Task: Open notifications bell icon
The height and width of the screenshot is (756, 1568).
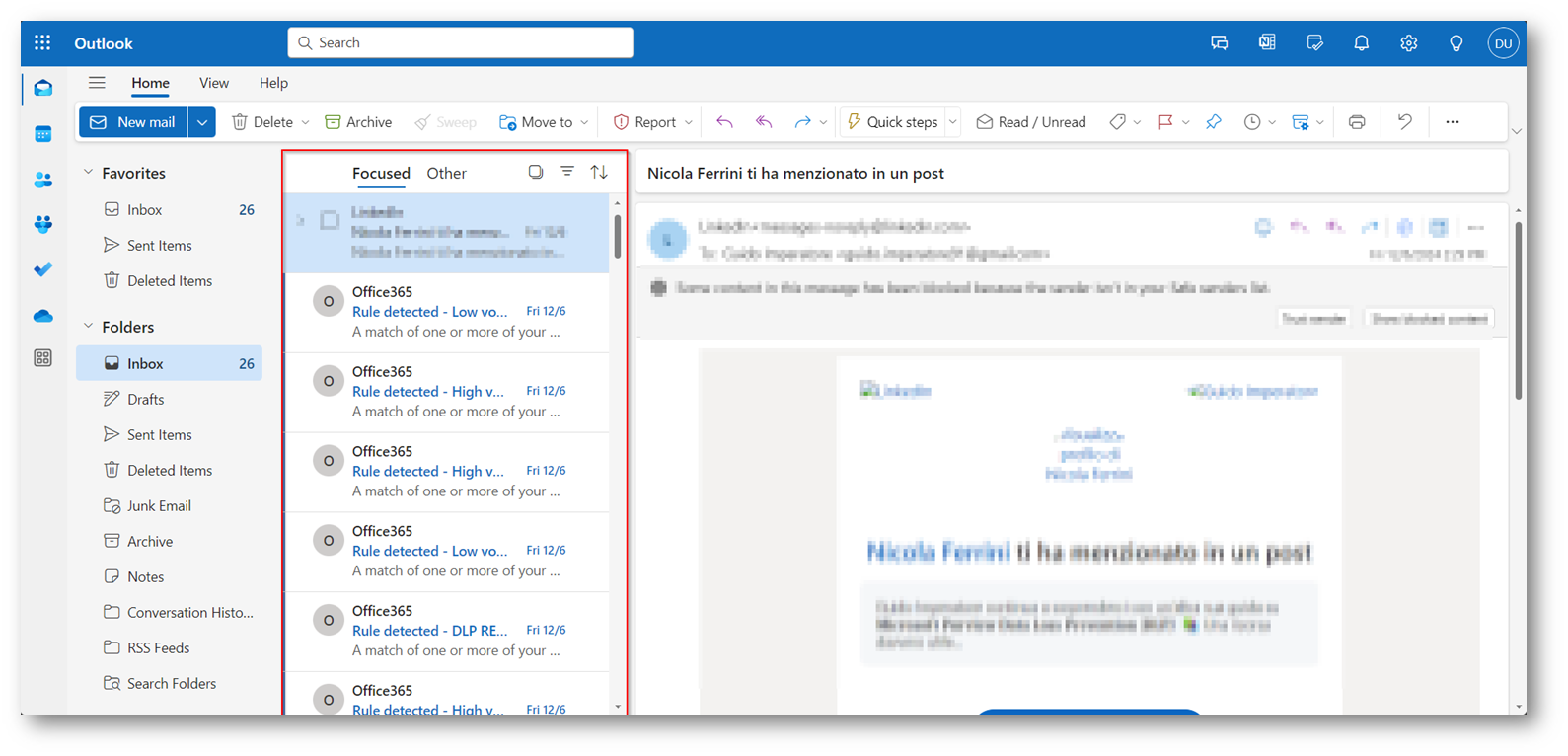Action: tap(1361, 43)
